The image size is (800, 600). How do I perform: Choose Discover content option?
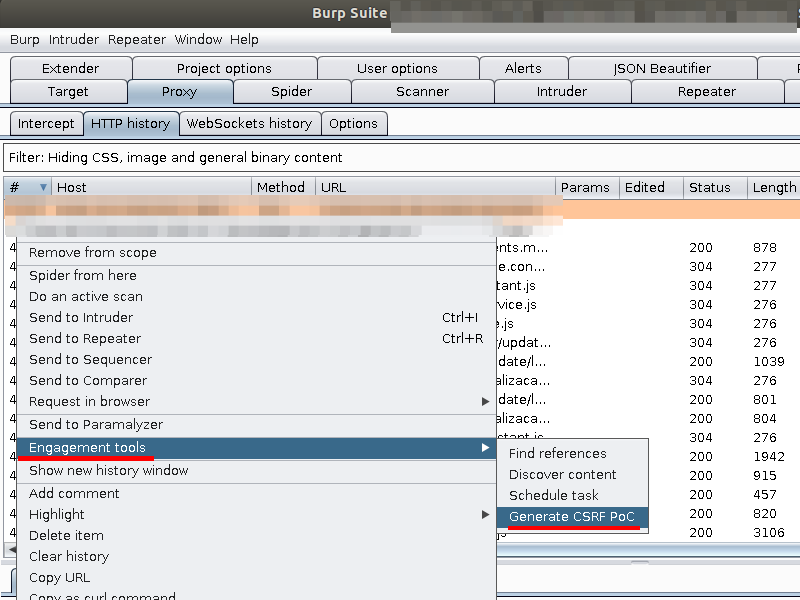[x=562, y=475]
